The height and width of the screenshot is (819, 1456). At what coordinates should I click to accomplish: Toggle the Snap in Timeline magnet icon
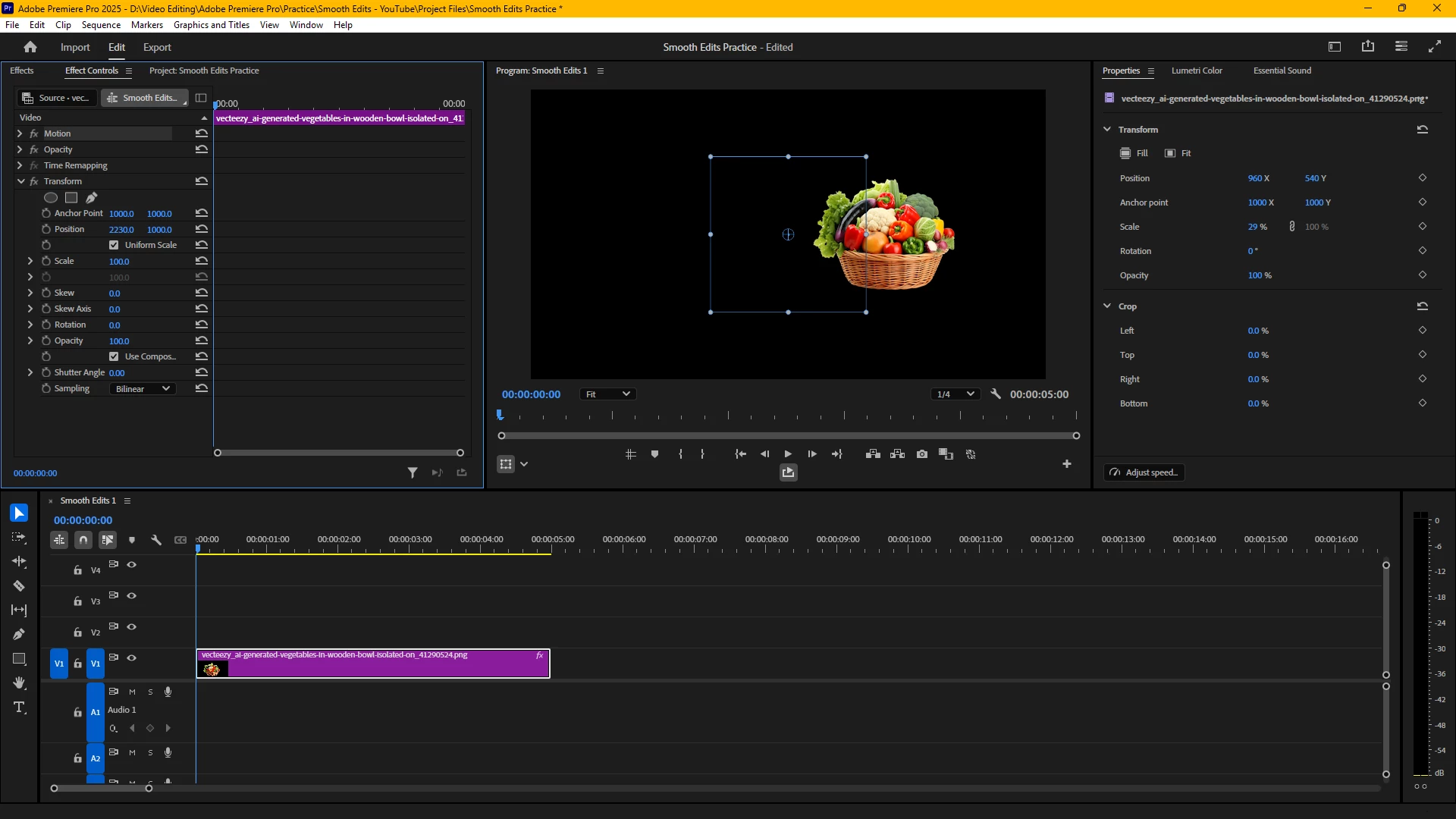[x=83, y=540]
